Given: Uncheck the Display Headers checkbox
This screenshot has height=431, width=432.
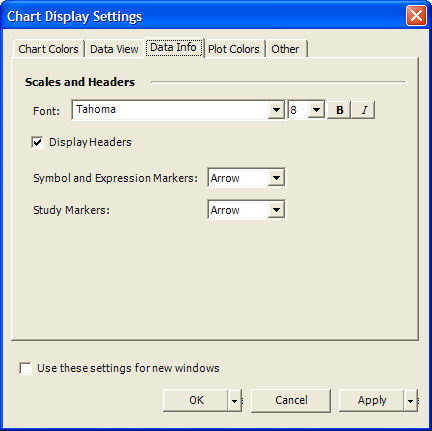Looking at the screenshot, I should pyautogui.click(x=37, y=142).
